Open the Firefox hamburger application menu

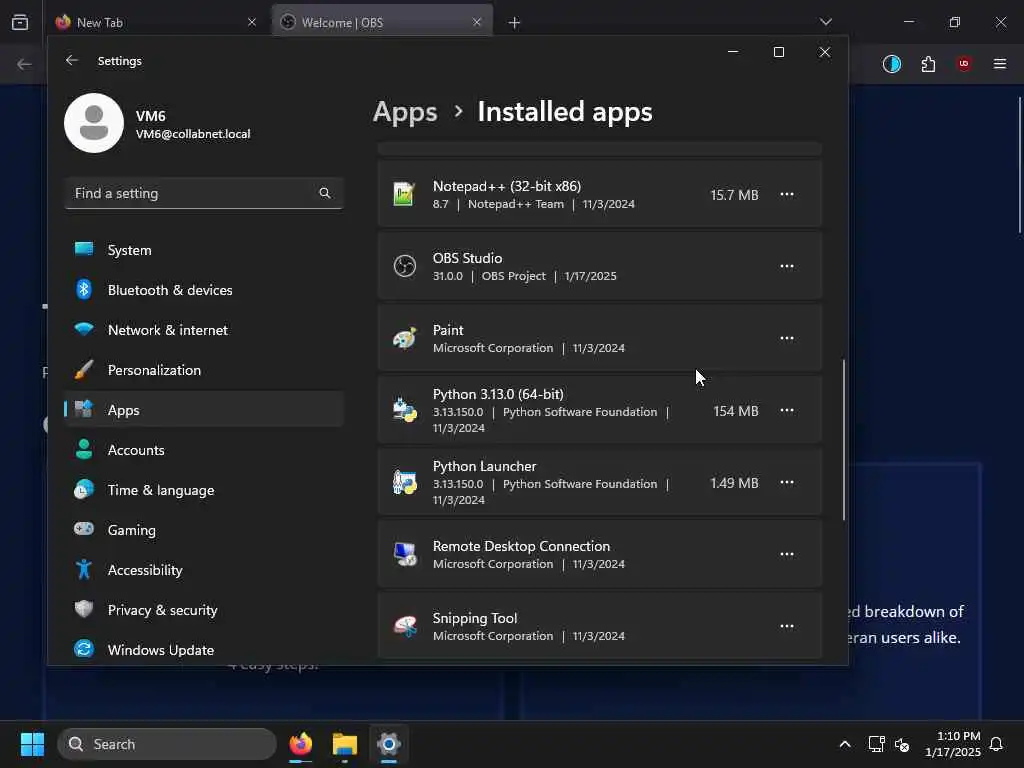(1000, 64)
